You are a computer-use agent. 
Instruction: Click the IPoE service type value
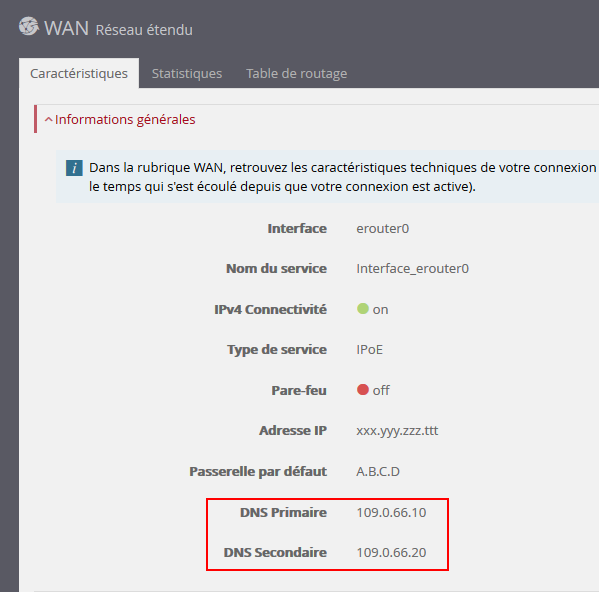369,350
